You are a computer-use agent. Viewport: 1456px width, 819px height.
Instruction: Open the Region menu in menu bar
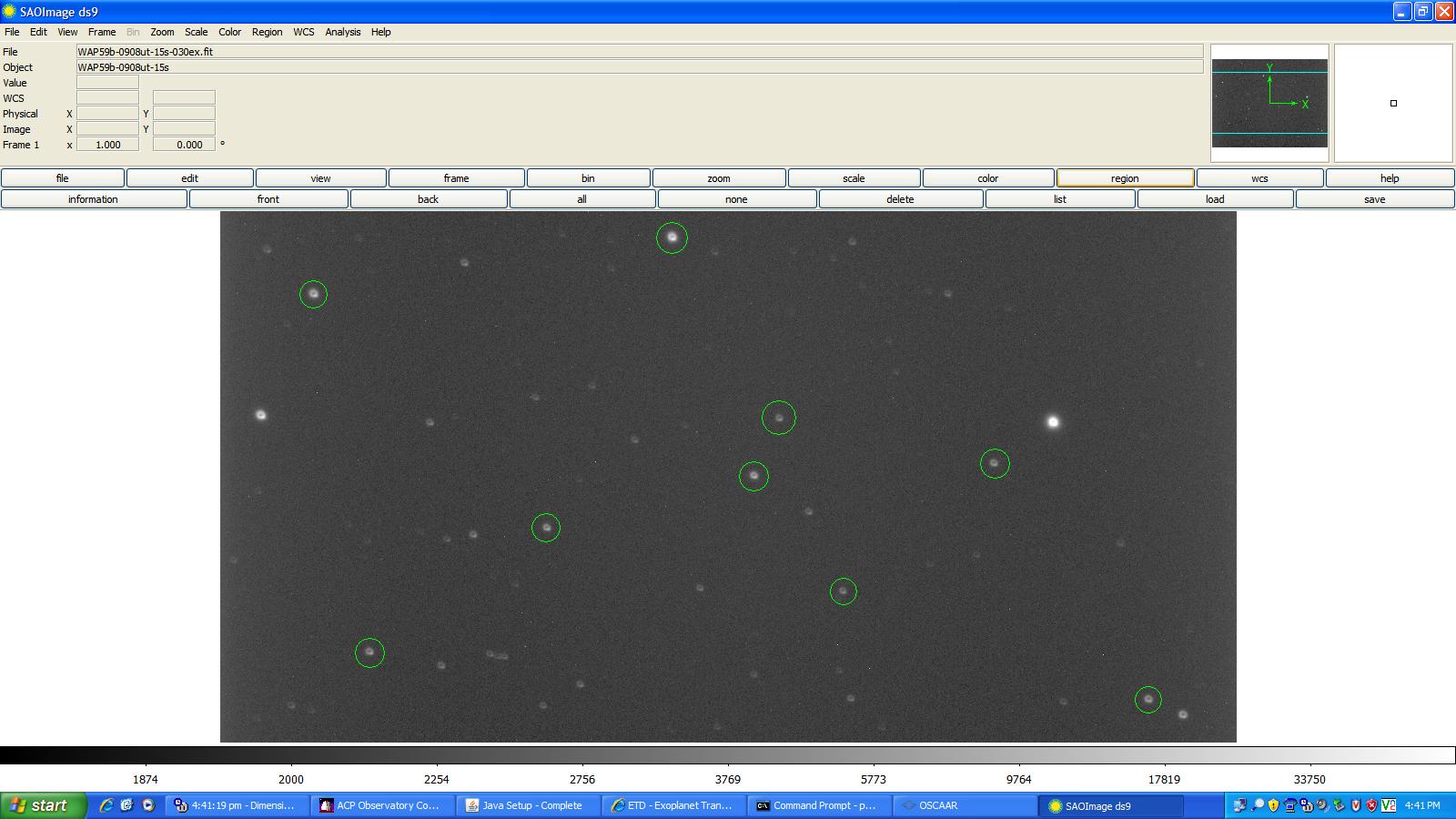point(267,32)
